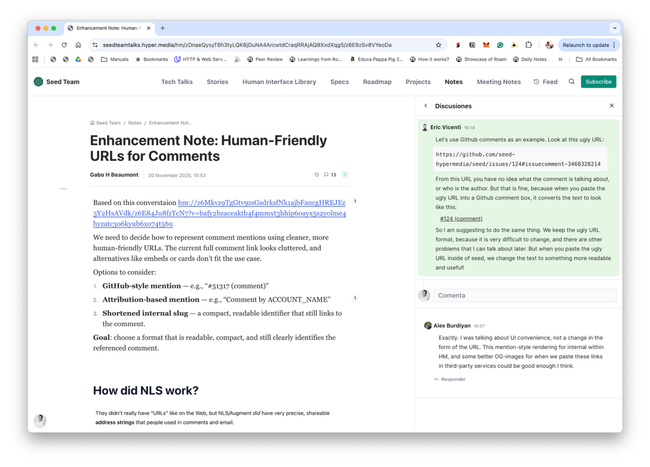Close the Discusiones panel
The width and height of the screenshot is (650, 467).
(x=612, y=106)
